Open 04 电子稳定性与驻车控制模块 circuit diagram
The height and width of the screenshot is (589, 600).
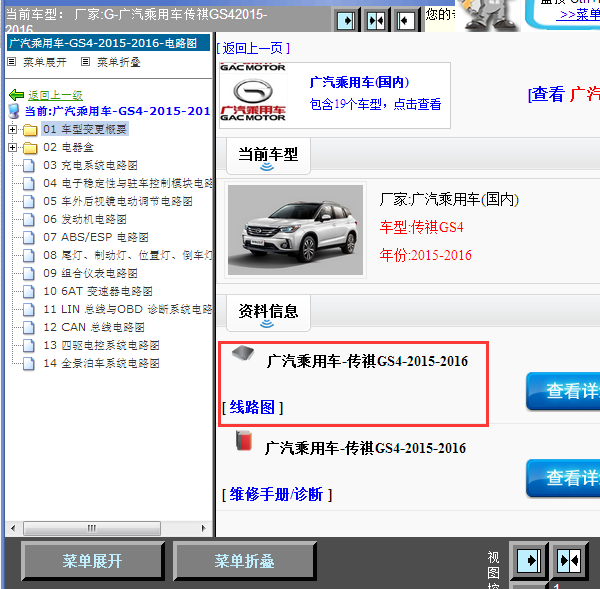click(x=128, y=183)
